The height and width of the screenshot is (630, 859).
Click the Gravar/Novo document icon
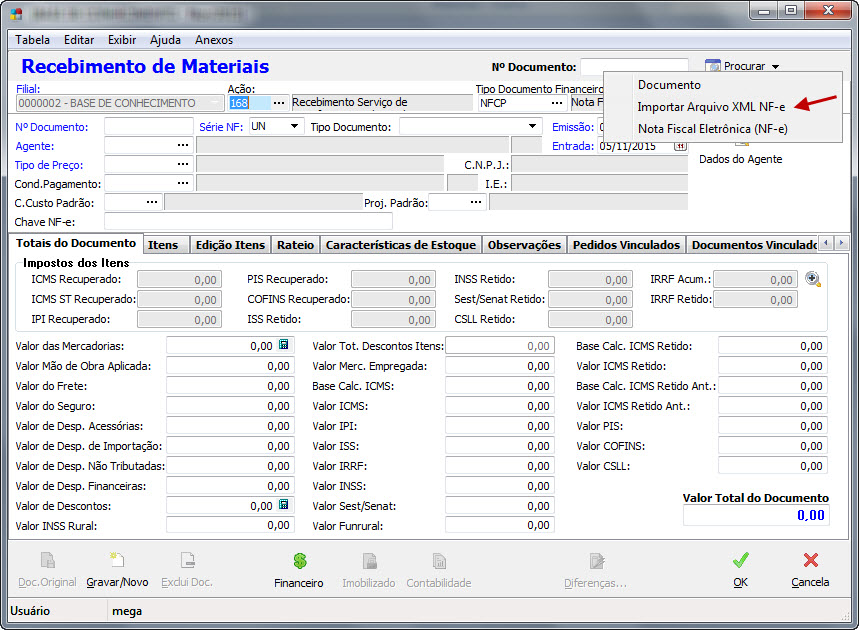coord(117,562)
